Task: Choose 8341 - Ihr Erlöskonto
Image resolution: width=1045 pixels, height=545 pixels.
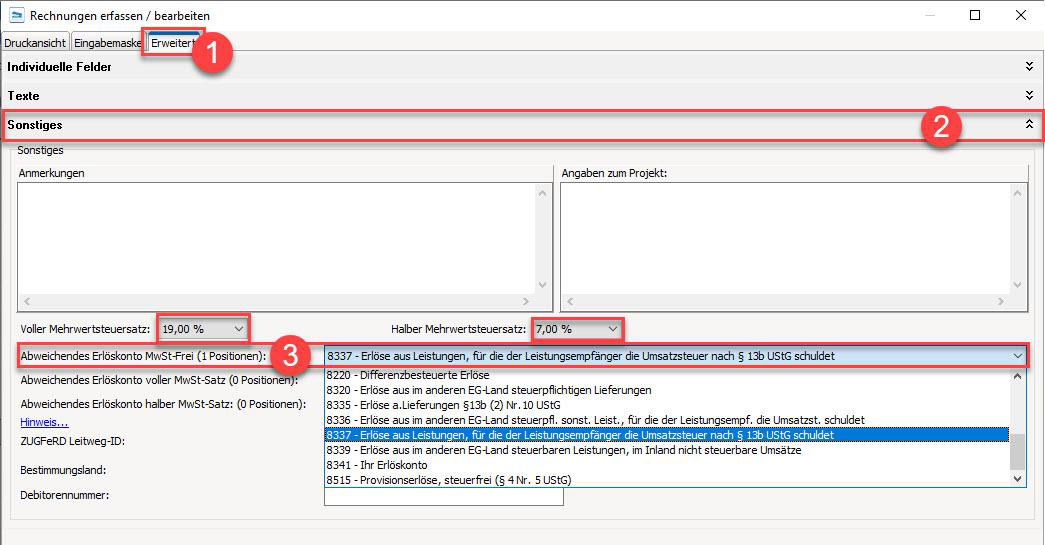Action: 376,465
